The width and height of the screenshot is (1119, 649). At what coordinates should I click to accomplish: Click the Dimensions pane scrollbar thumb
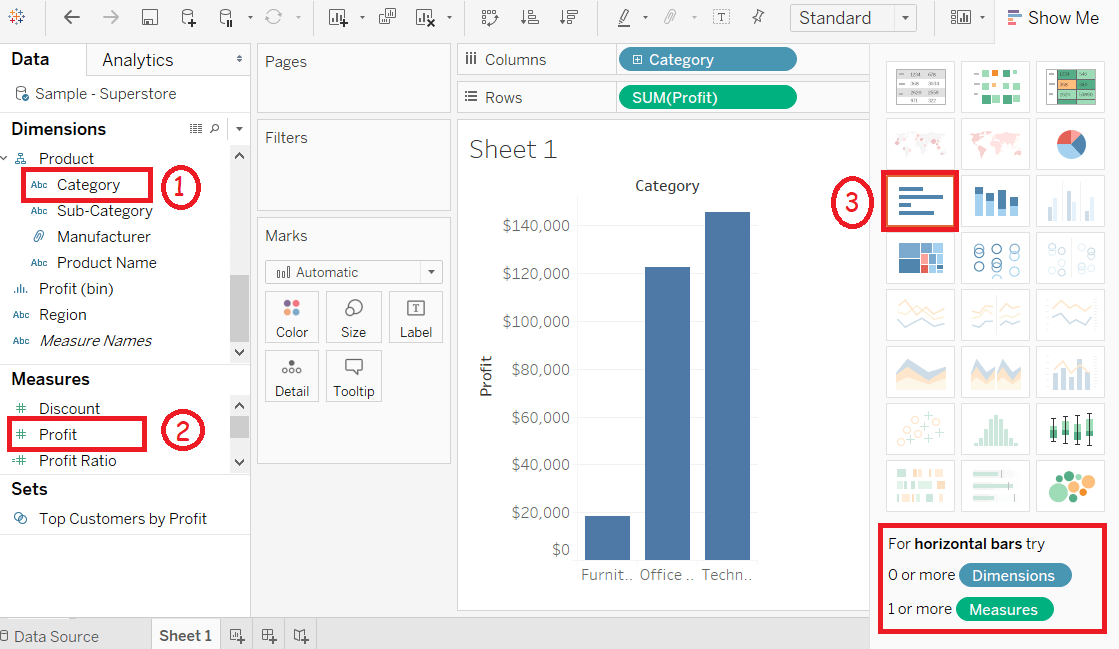click(x=239, y=308)
